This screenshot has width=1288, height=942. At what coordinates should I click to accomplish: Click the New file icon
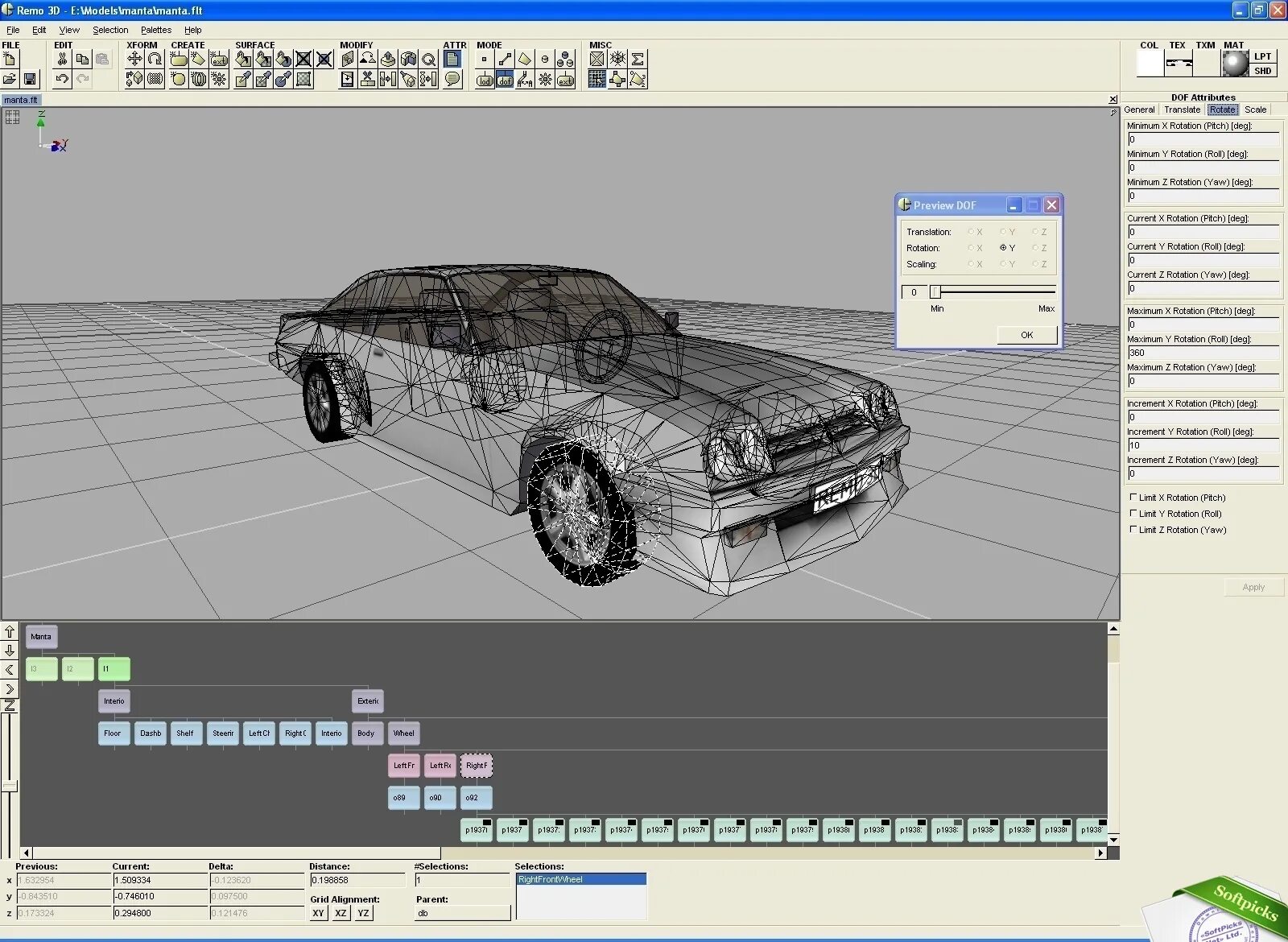10,59
